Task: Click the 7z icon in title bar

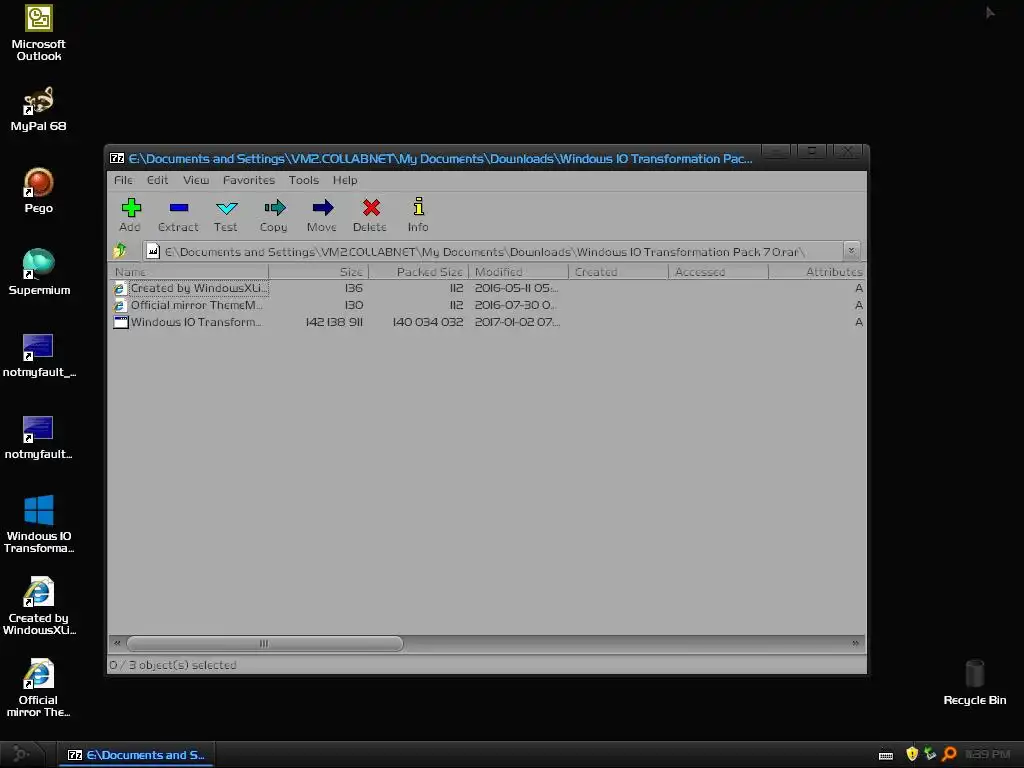Action: pos(117,158)
